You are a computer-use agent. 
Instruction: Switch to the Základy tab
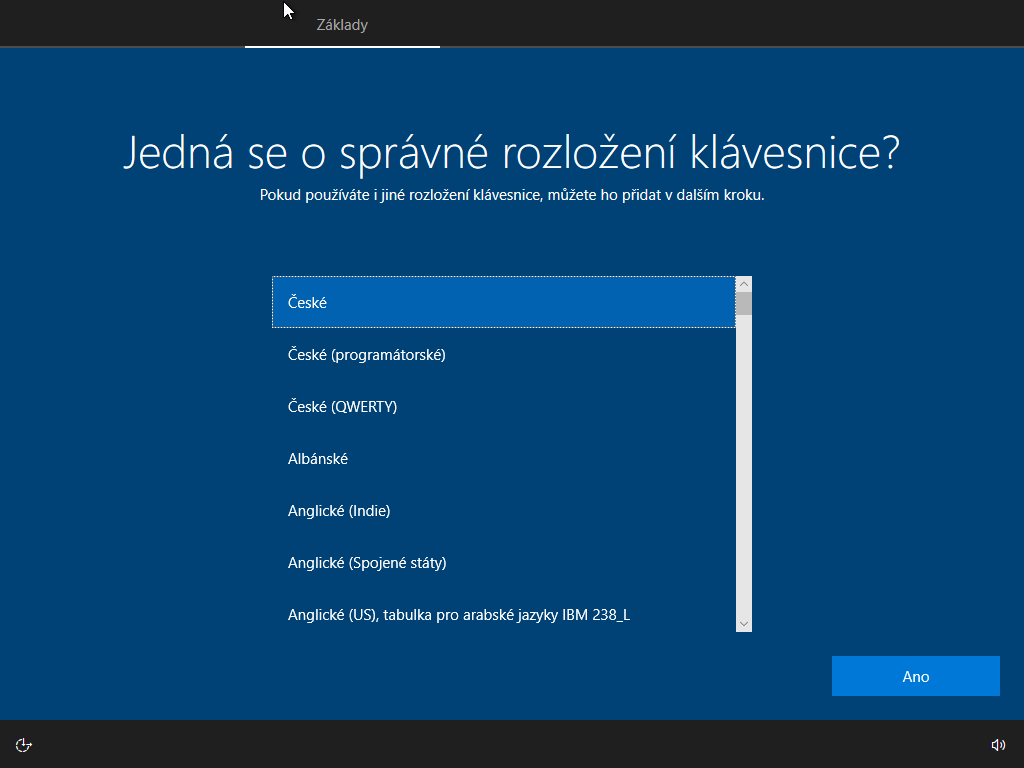point(342,25)
